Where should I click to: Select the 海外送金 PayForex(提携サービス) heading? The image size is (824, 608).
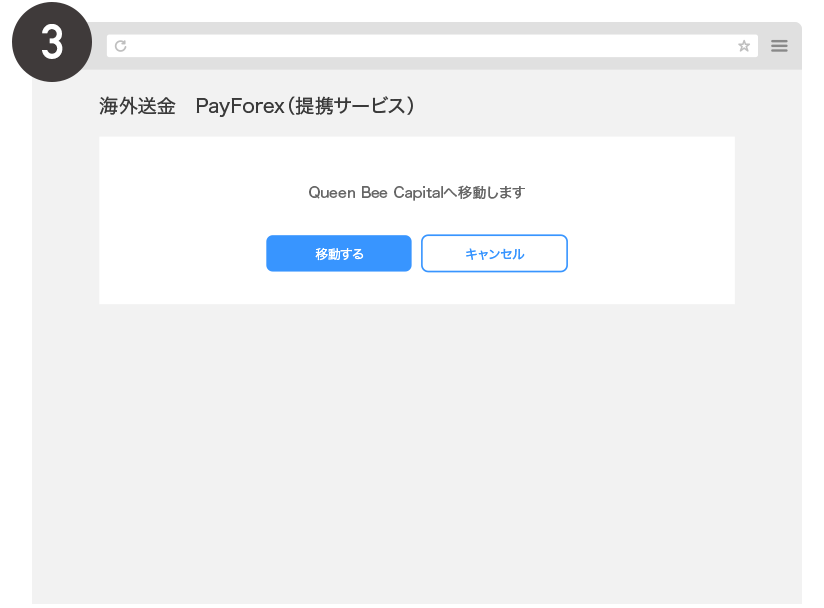point(256,106)
